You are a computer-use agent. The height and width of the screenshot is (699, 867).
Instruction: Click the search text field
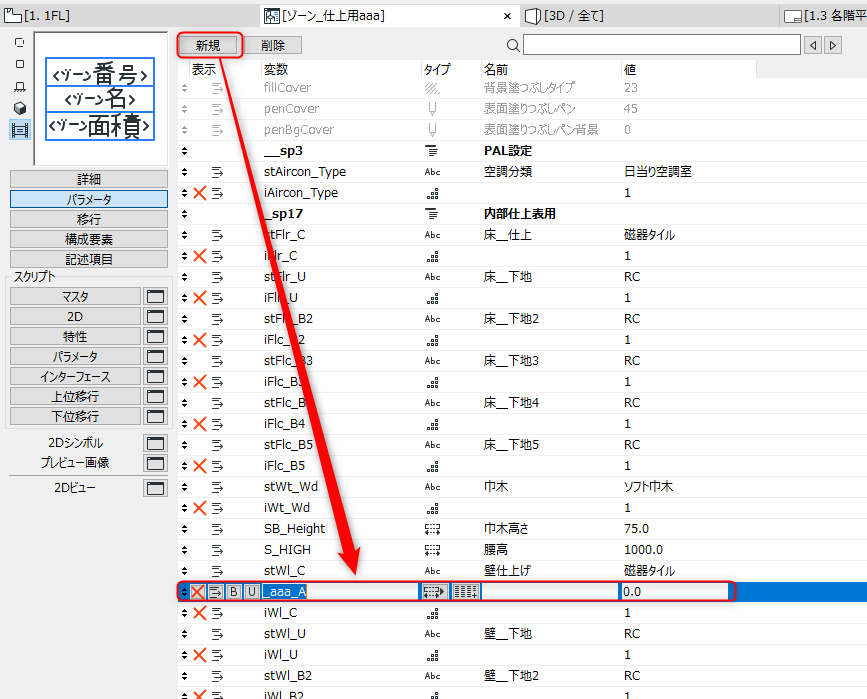pos(662,45)
